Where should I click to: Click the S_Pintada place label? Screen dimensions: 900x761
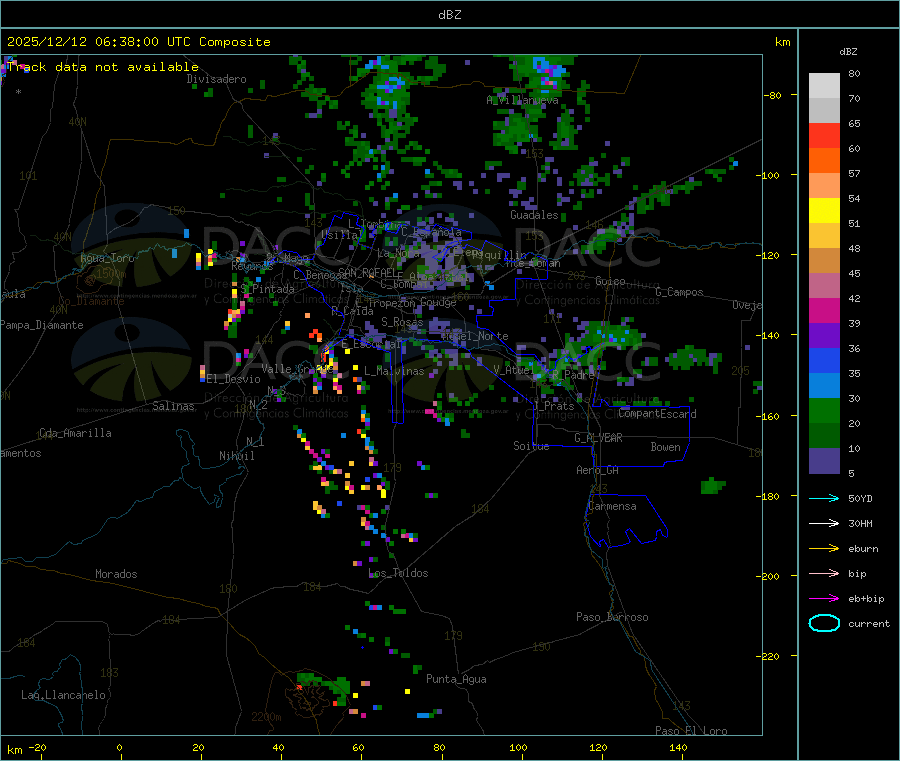tap(267, 289)
